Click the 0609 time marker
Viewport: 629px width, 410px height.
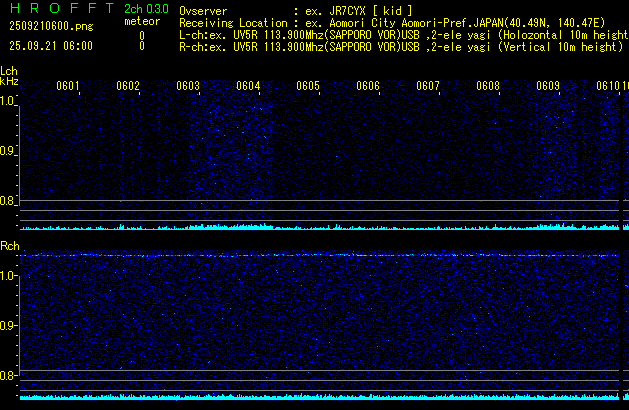tap(548, 87)
